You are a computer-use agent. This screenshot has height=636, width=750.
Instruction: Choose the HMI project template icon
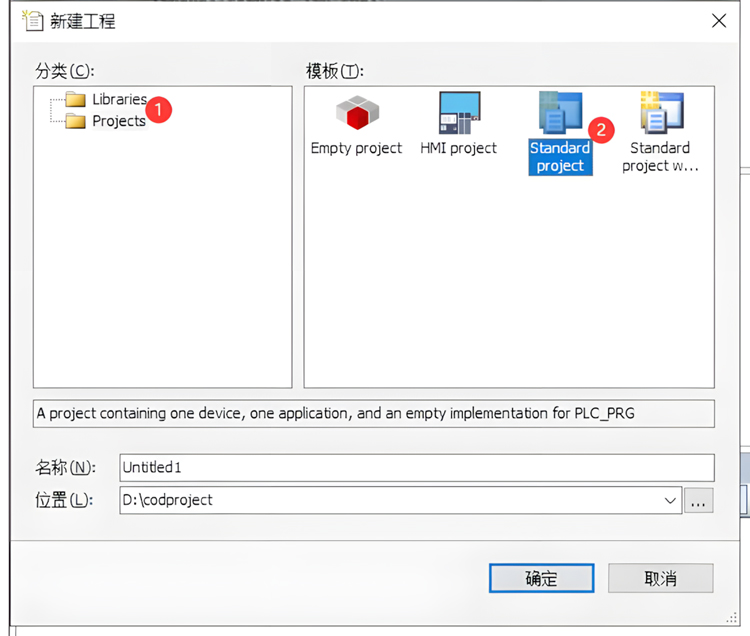coord(459,112)
